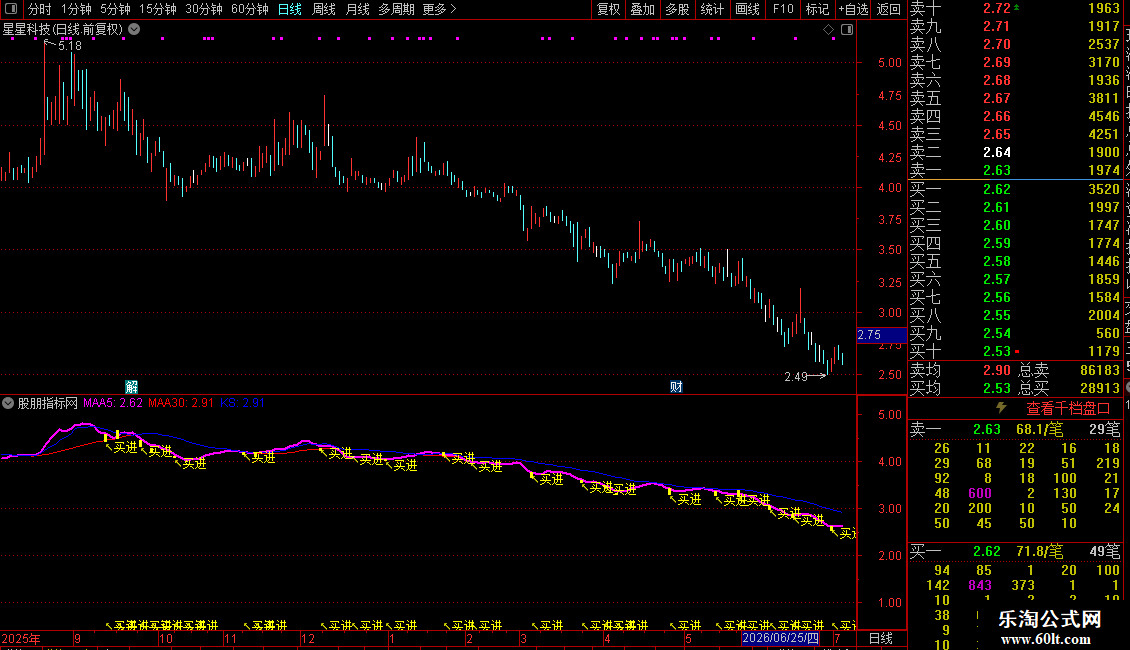The height and width of the screenshot is (650, 1130).
Task: Select the 60分钟 period
Action: [x=249, y=9]
